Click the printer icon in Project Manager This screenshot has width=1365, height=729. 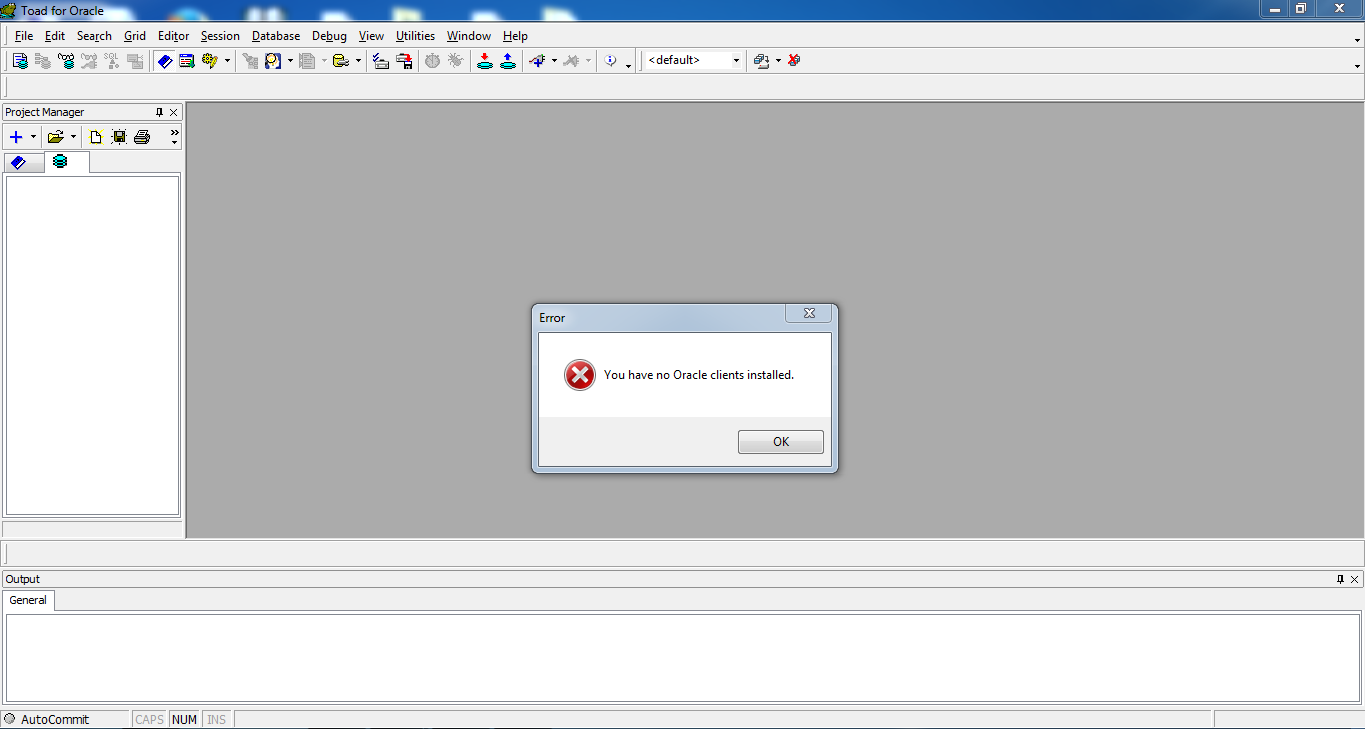click(x=142, y=137)
